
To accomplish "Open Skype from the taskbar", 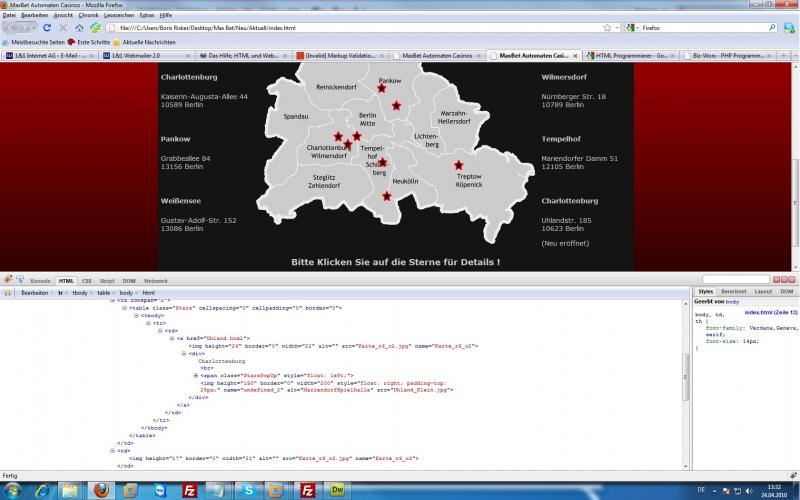I will tap(248, 490).
